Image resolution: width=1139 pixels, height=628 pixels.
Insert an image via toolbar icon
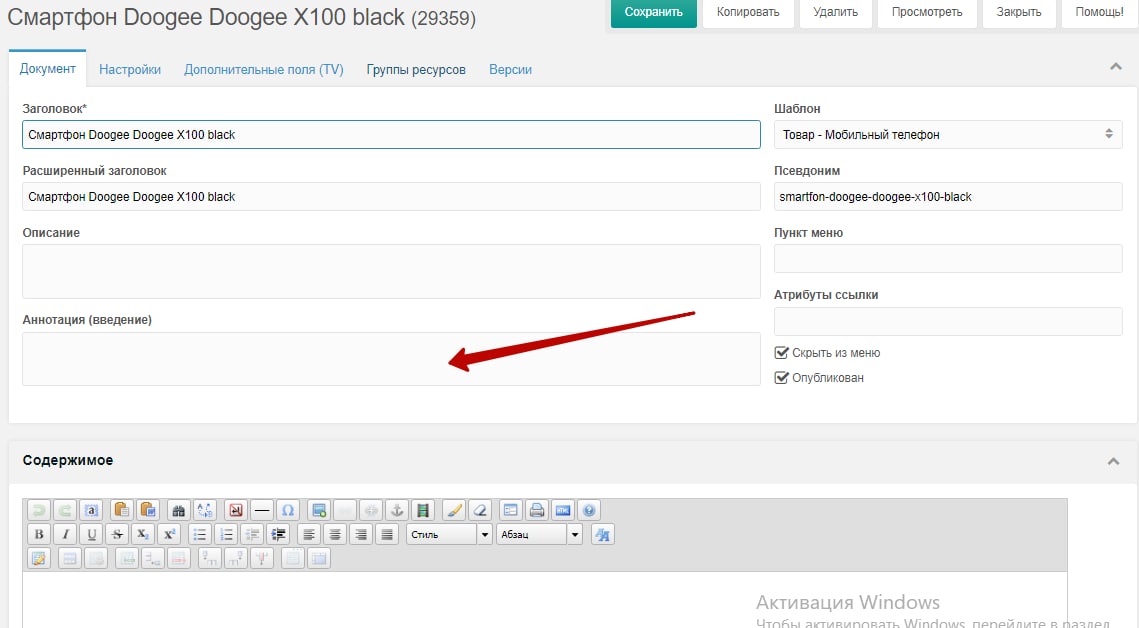(318, 510)
